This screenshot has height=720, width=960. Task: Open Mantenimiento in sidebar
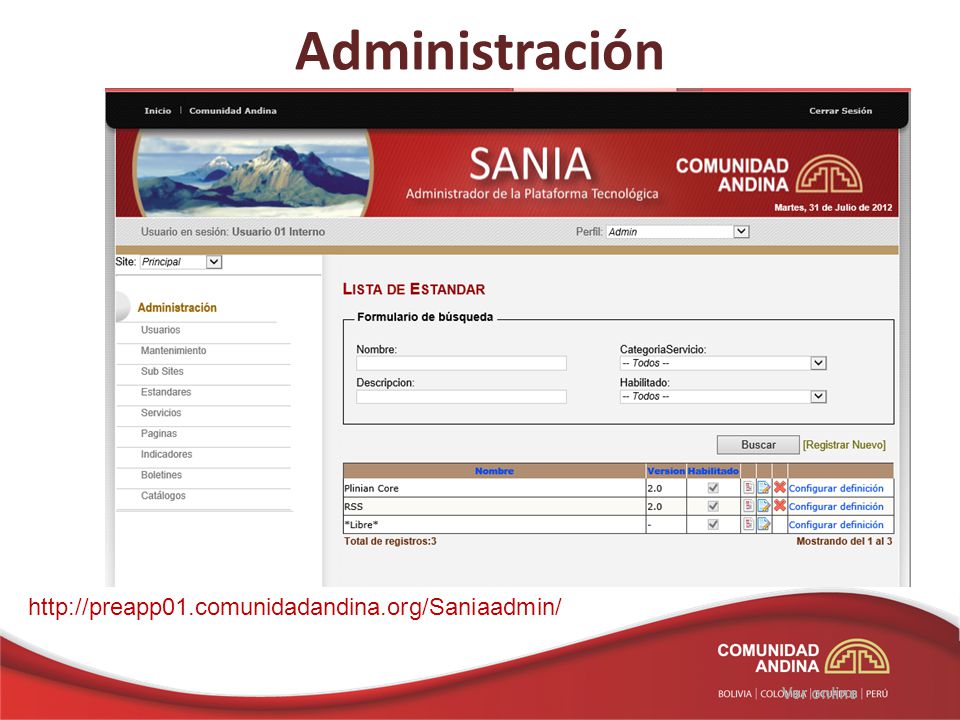click(173, 350)
